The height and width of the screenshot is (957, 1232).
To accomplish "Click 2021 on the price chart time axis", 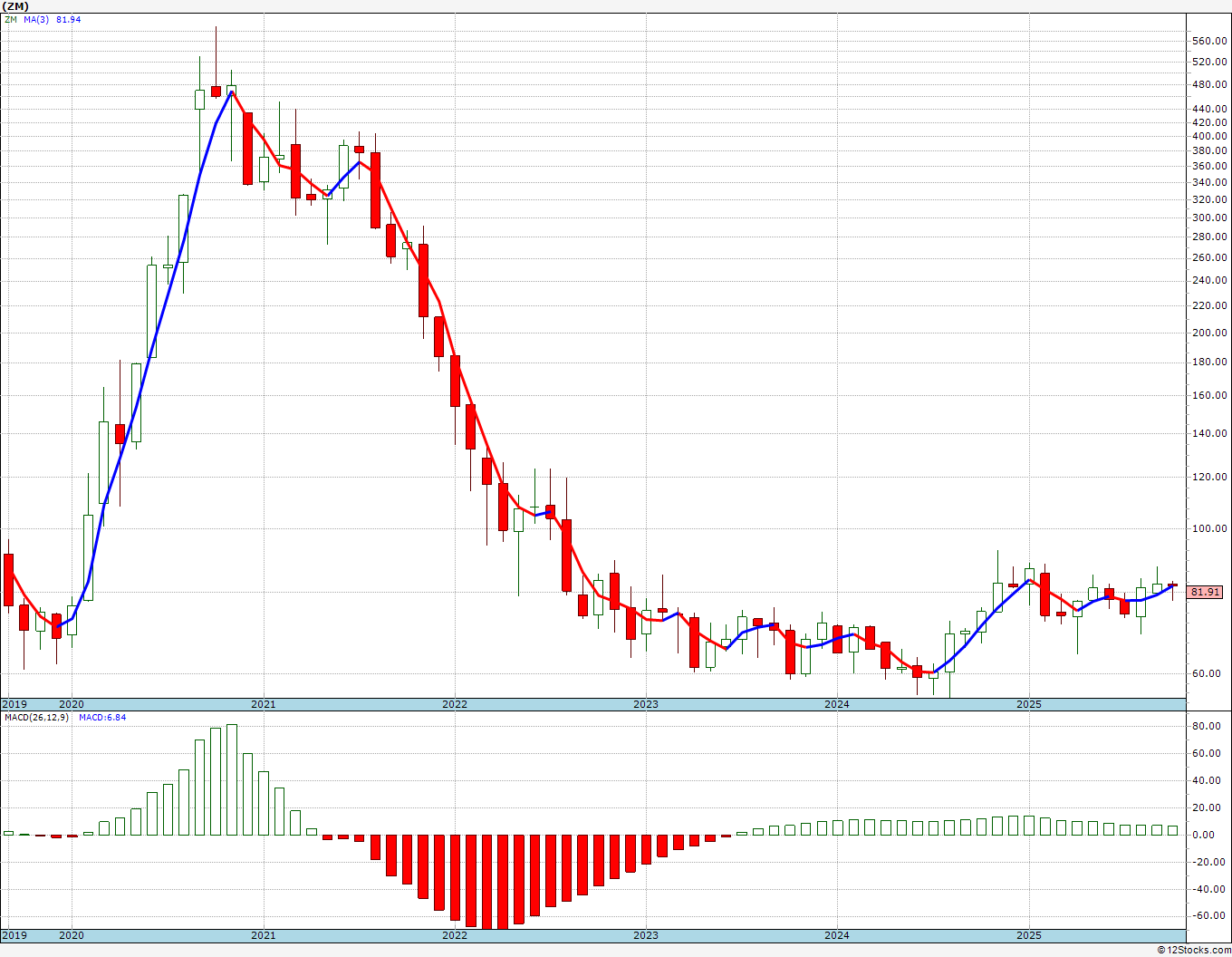I will click(x=264, y=704).
